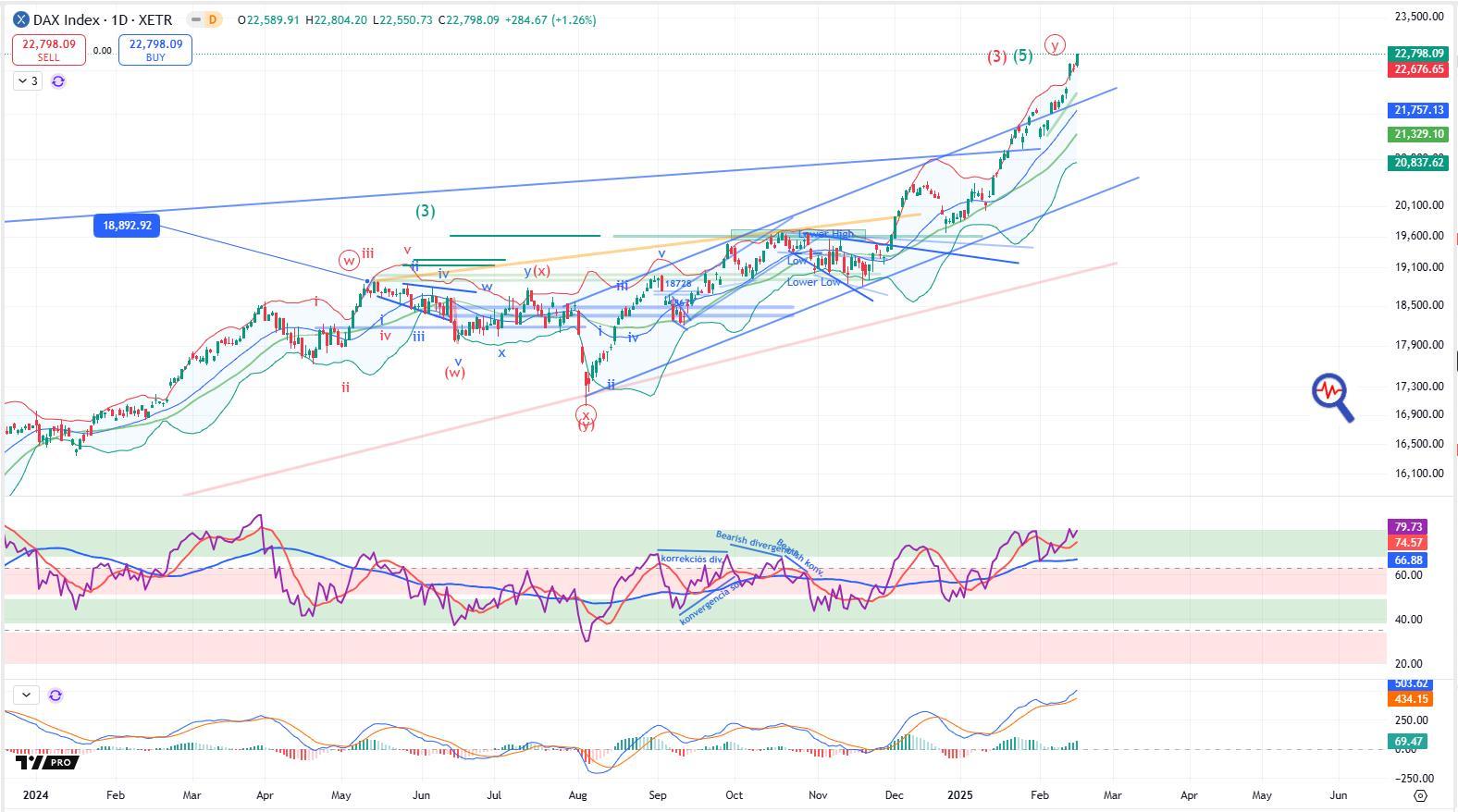Select the Lower Low annotation text
This screenshot has height=812, width=1458.
point(813,282)
